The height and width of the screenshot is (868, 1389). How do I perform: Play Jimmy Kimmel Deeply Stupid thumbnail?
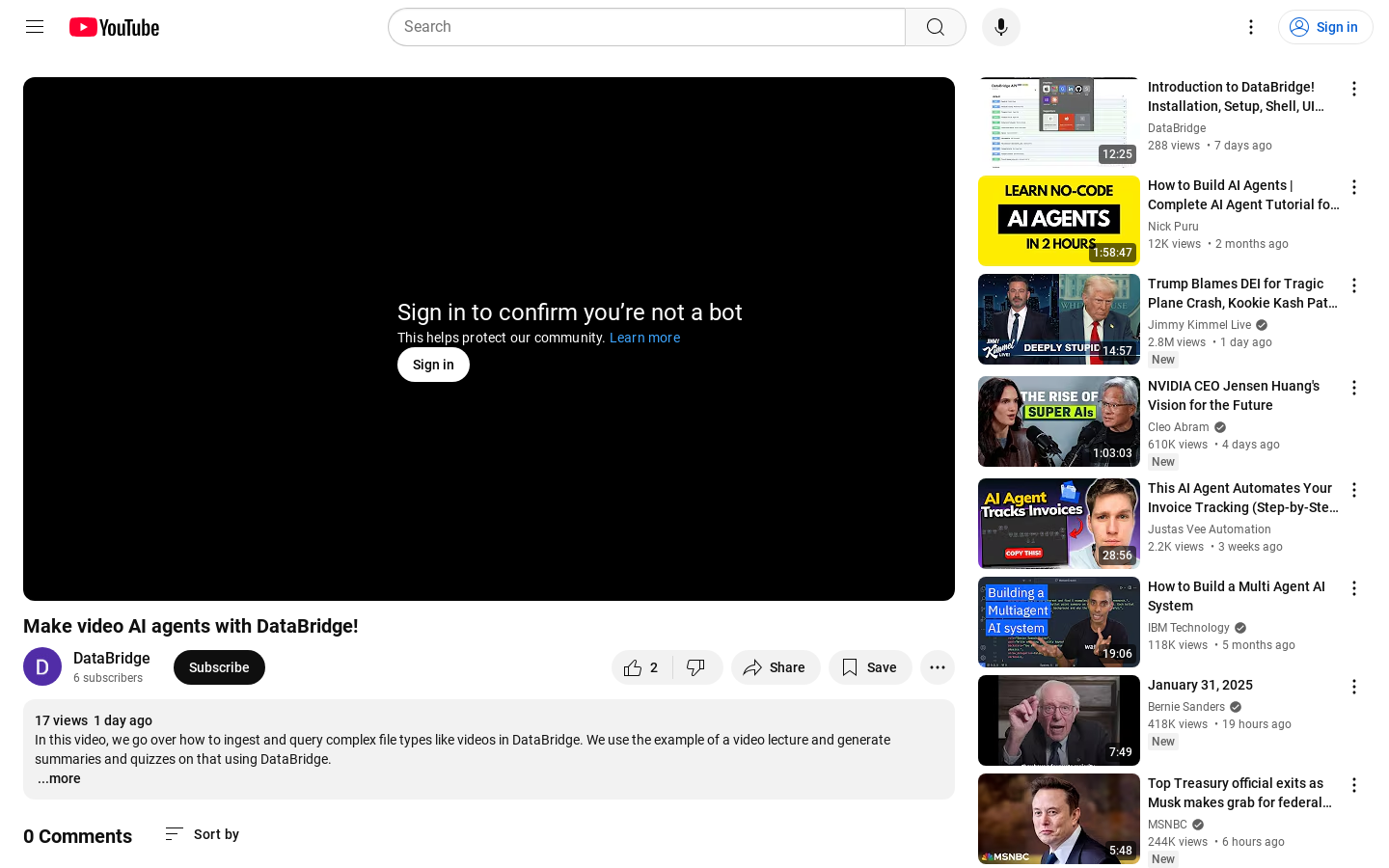(x=1059, y=319)
